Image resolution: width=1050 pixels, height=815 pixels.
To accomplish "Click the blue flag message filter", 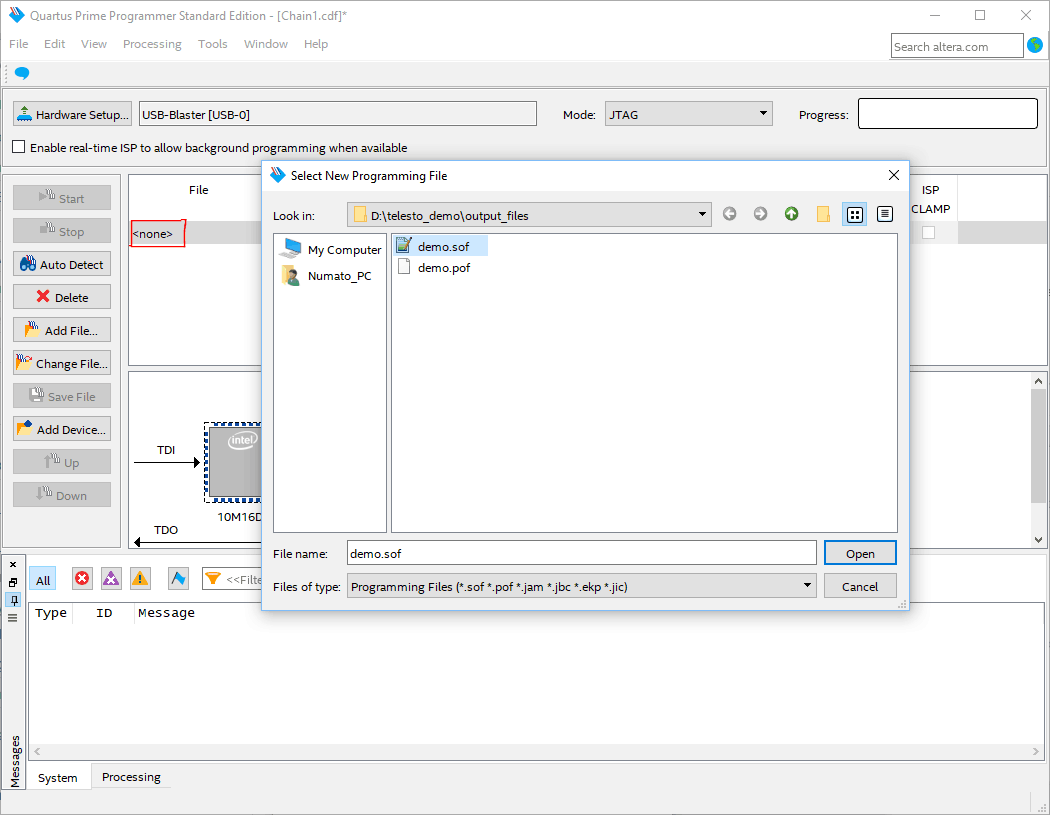I will pyautogui.click(x=178, y=579).
